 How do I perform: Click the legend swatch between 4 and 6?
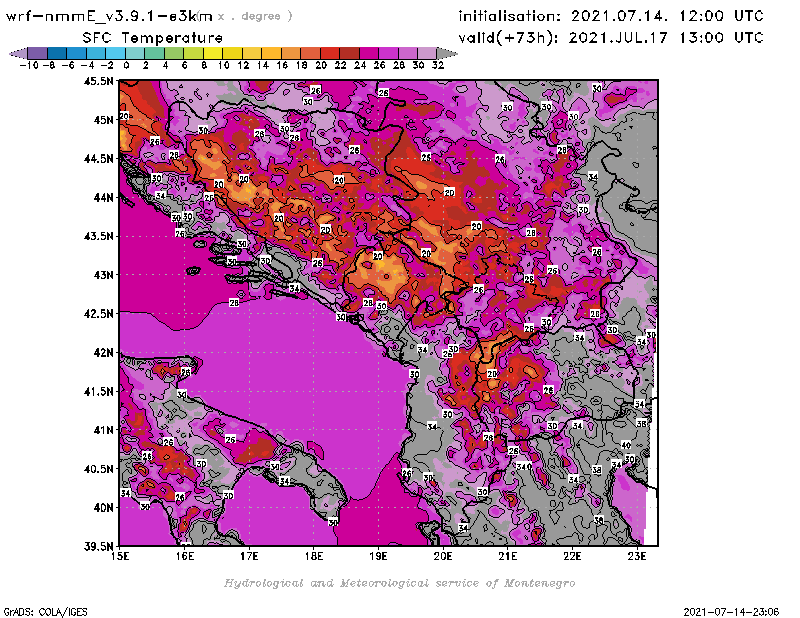174,53
